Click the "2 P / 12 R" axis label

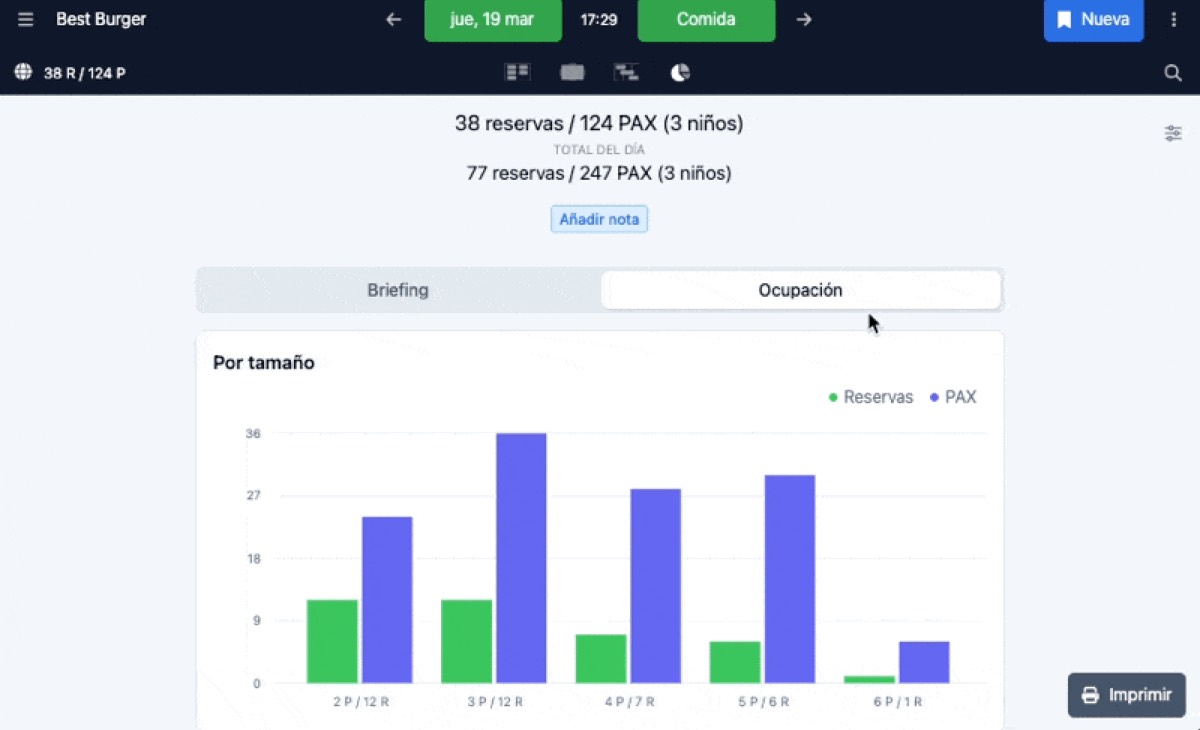click(361, 702)
